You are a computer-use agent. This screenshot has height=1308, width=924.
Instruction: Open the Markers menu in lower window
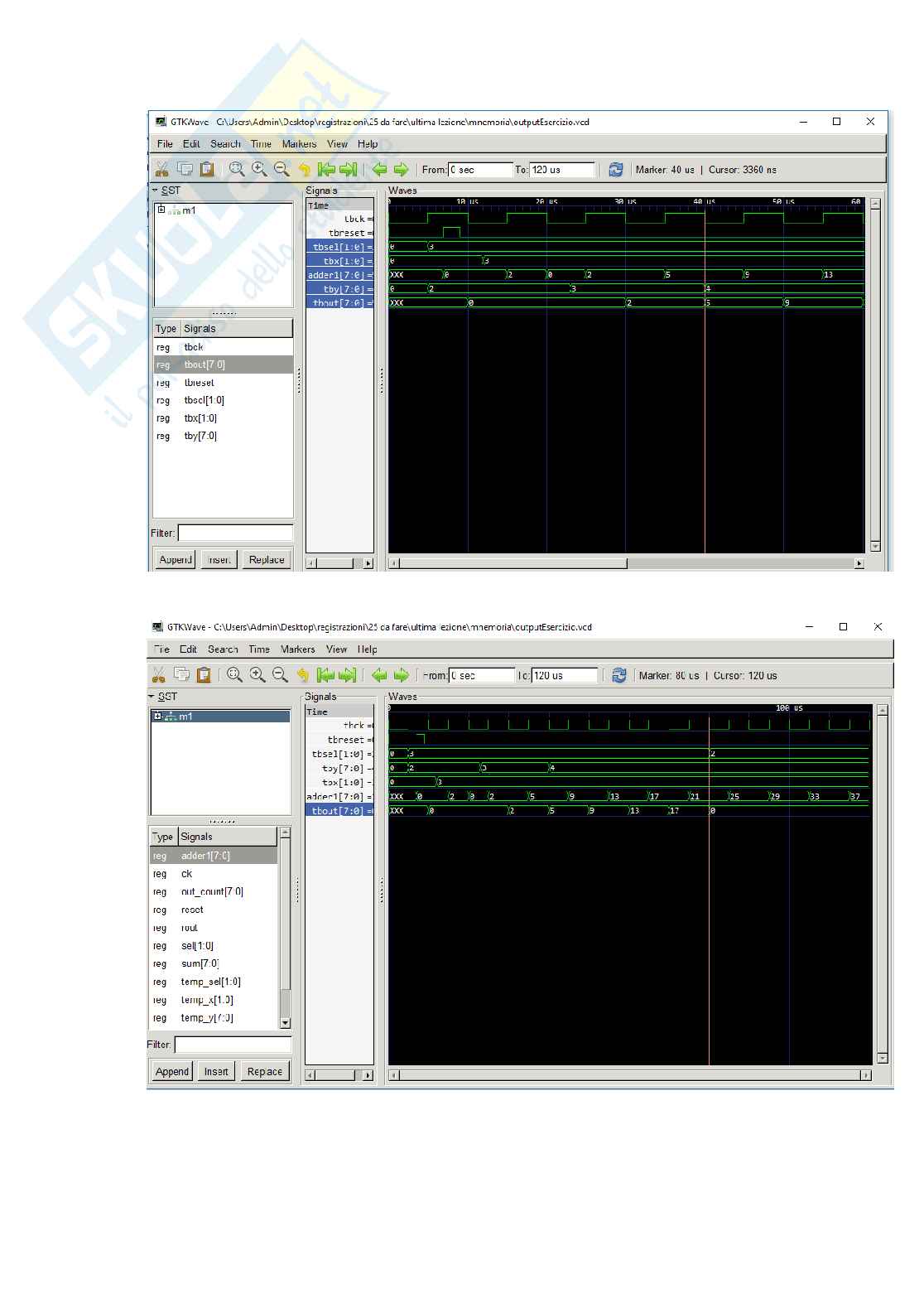[x=297, y=649]
